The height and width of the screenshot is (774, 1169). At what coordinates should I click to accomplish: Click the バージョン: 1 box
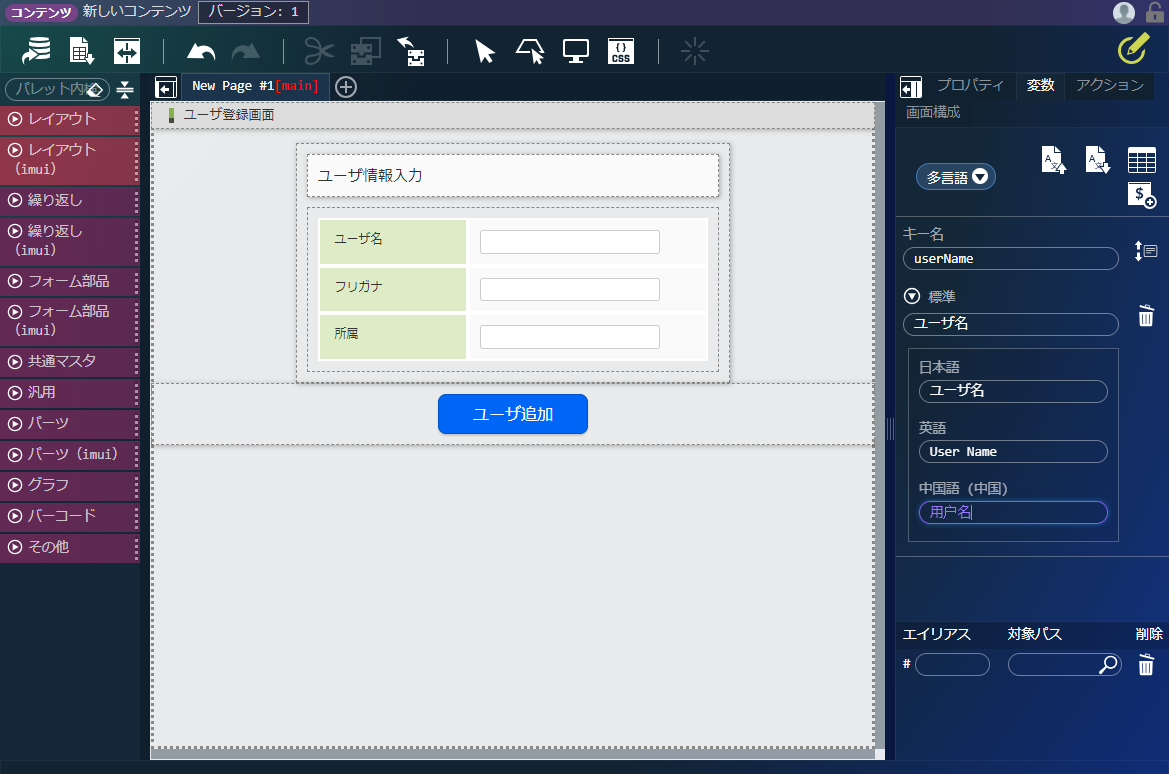253,12
